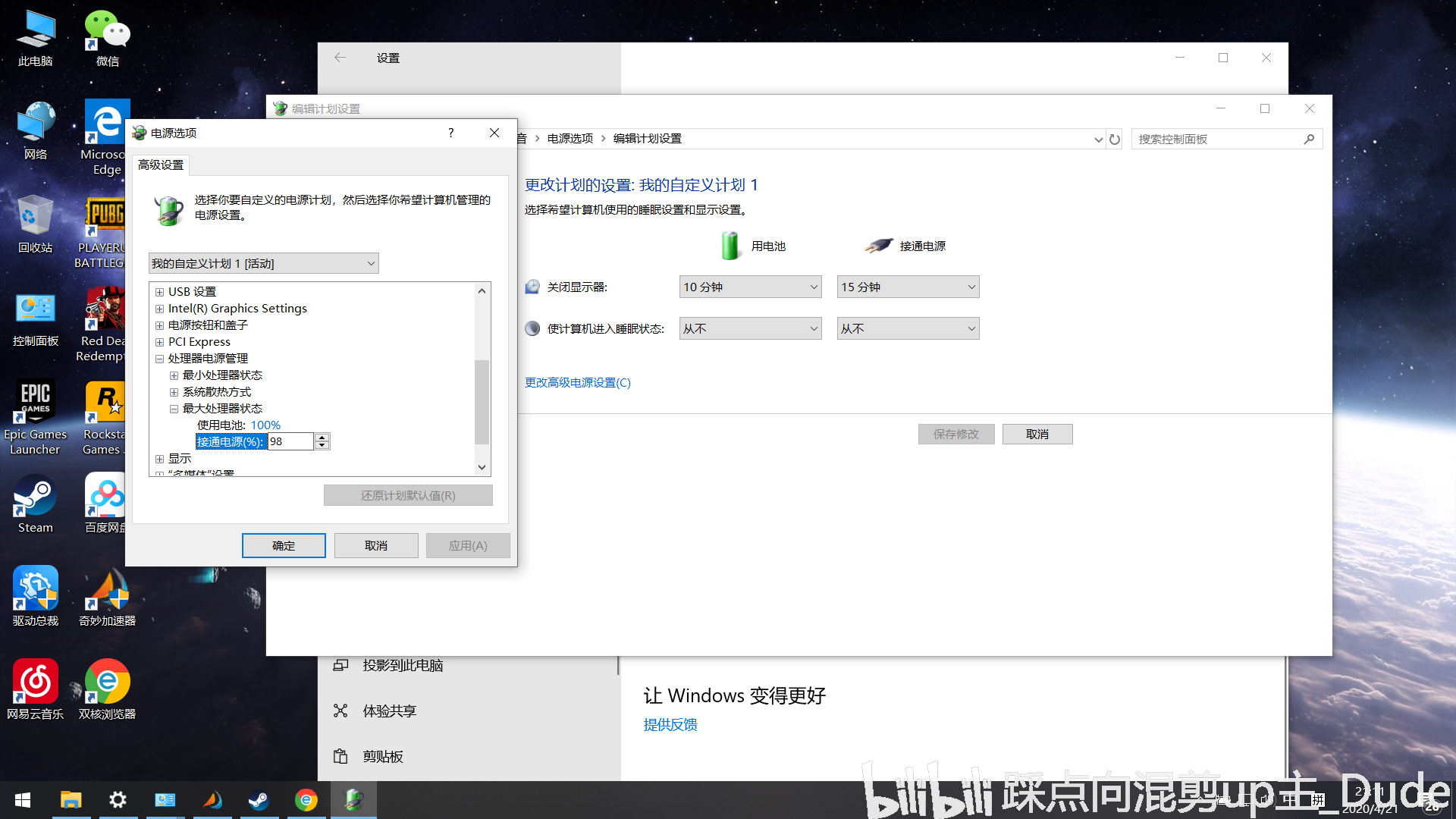Image resolution: width=1456 pixels, height=819 pixels.
Task: Click the browser icon on the taskbar
Action: click(x=306, y=800)
